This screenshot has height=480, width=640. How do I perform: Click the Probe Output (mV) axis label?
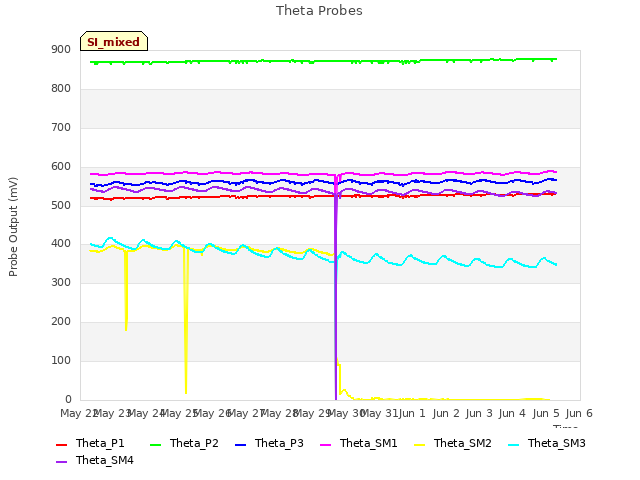13,227
